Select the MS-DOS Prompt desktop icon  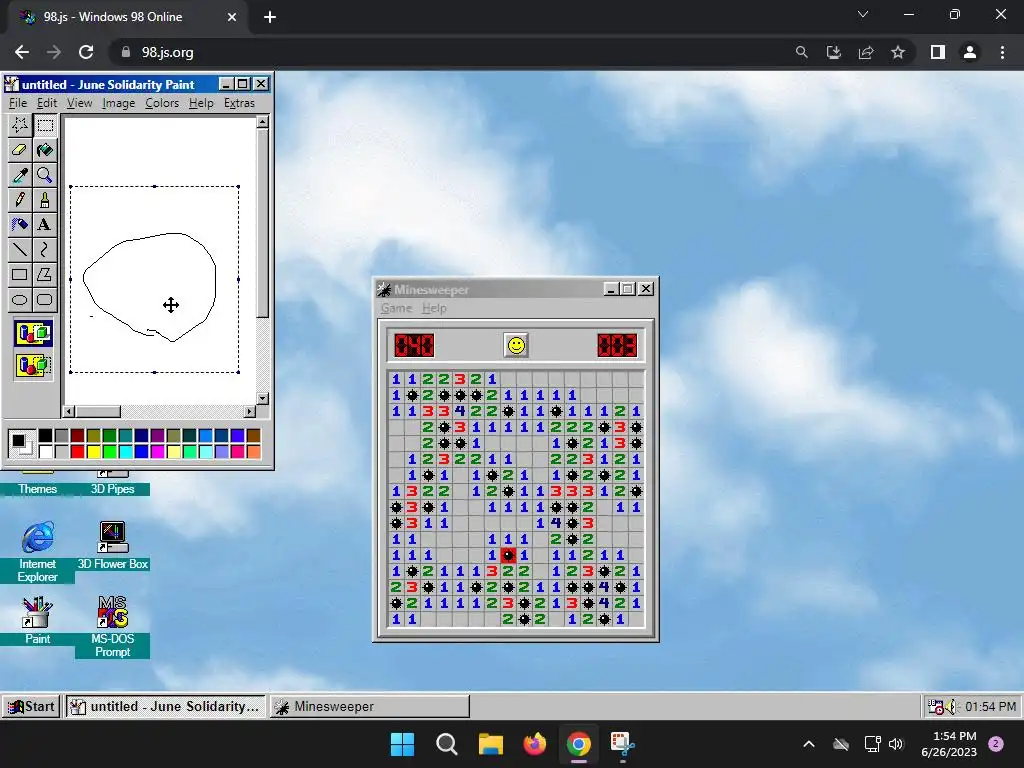pyautogui.click(x=112, y=626)
